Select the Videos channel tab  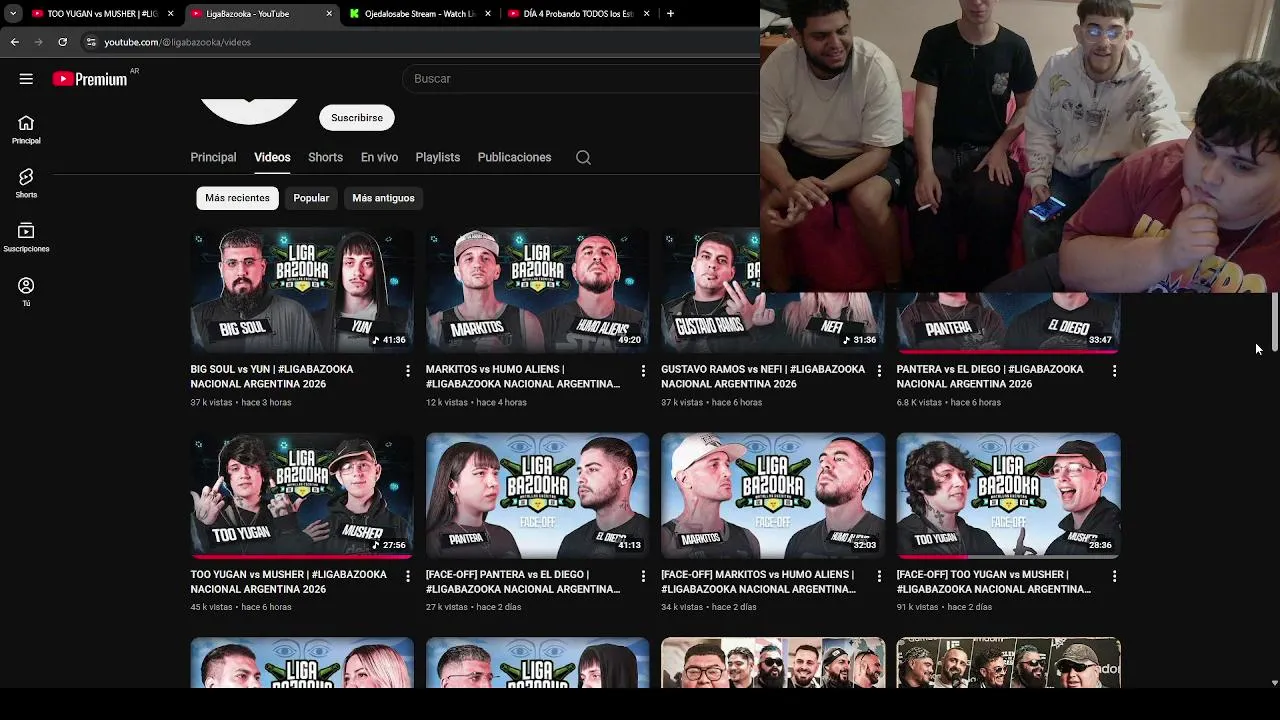point(272,157)
